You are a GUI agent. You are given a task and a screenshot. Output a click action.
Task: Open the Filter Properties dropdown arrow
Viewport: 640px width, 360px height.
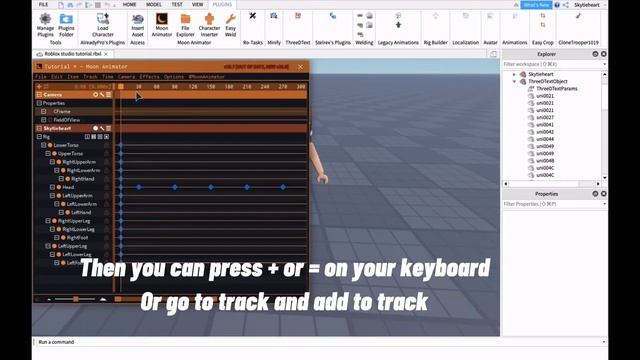point(604,204)
